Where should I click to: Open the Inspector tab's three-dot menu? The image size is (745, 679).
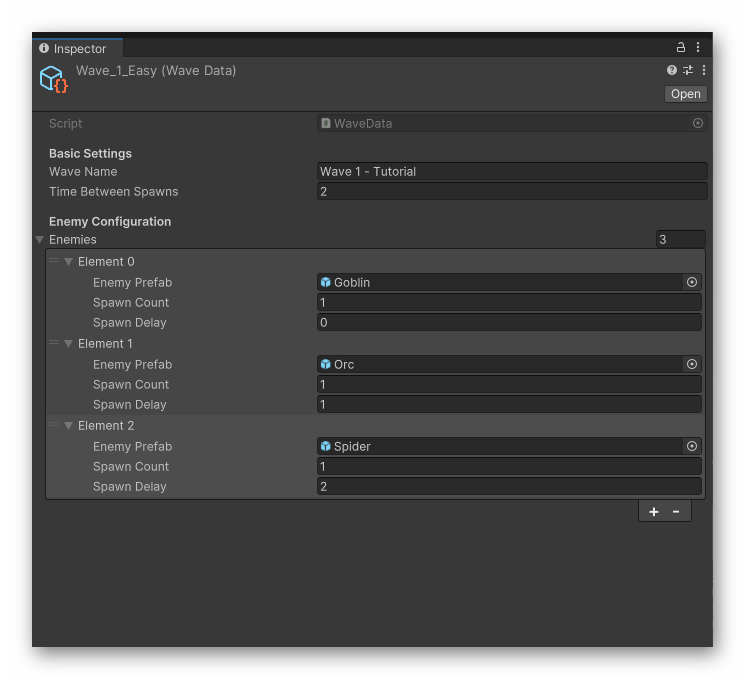(x=698, y=47)
